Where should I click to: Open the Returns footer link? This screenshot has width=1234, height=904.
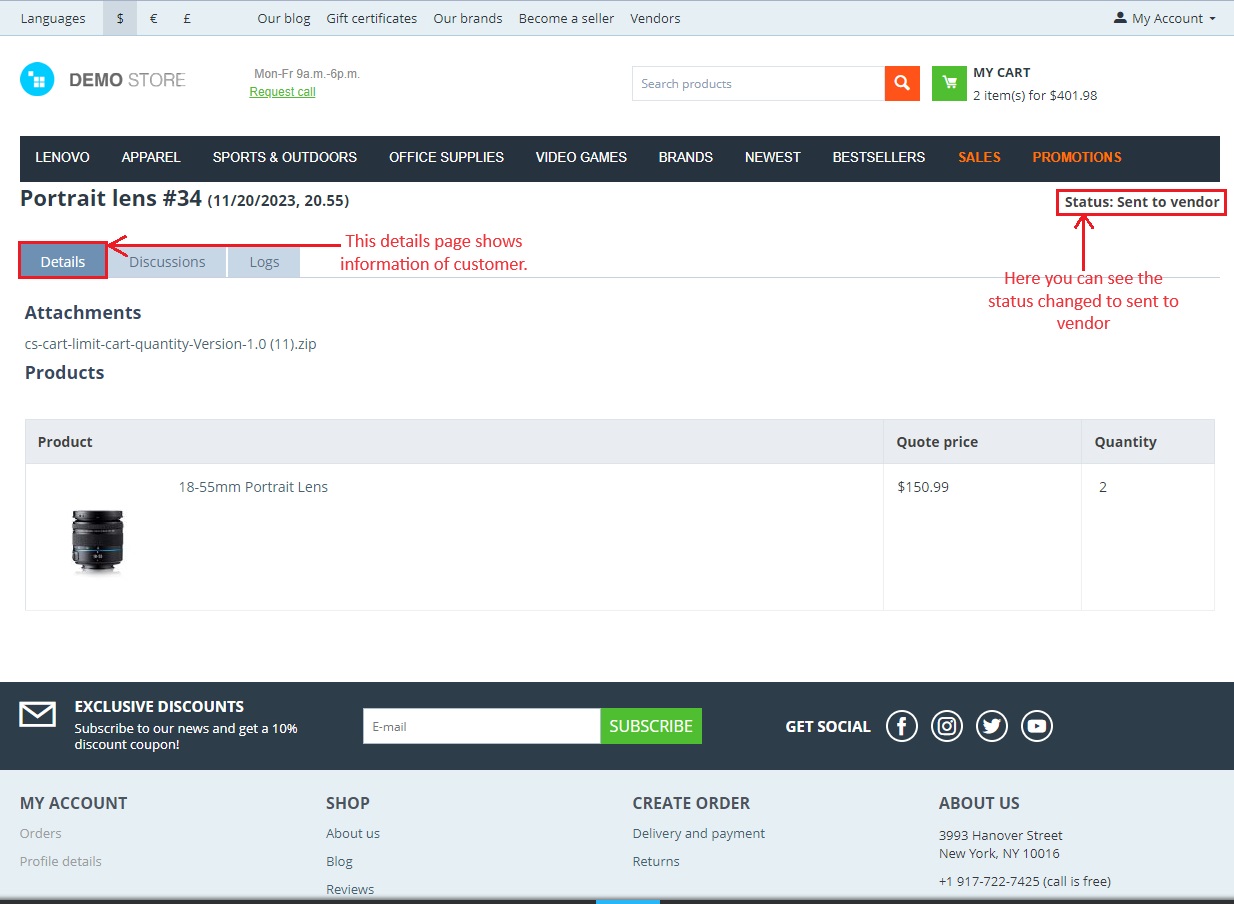[x=656, y=861]
